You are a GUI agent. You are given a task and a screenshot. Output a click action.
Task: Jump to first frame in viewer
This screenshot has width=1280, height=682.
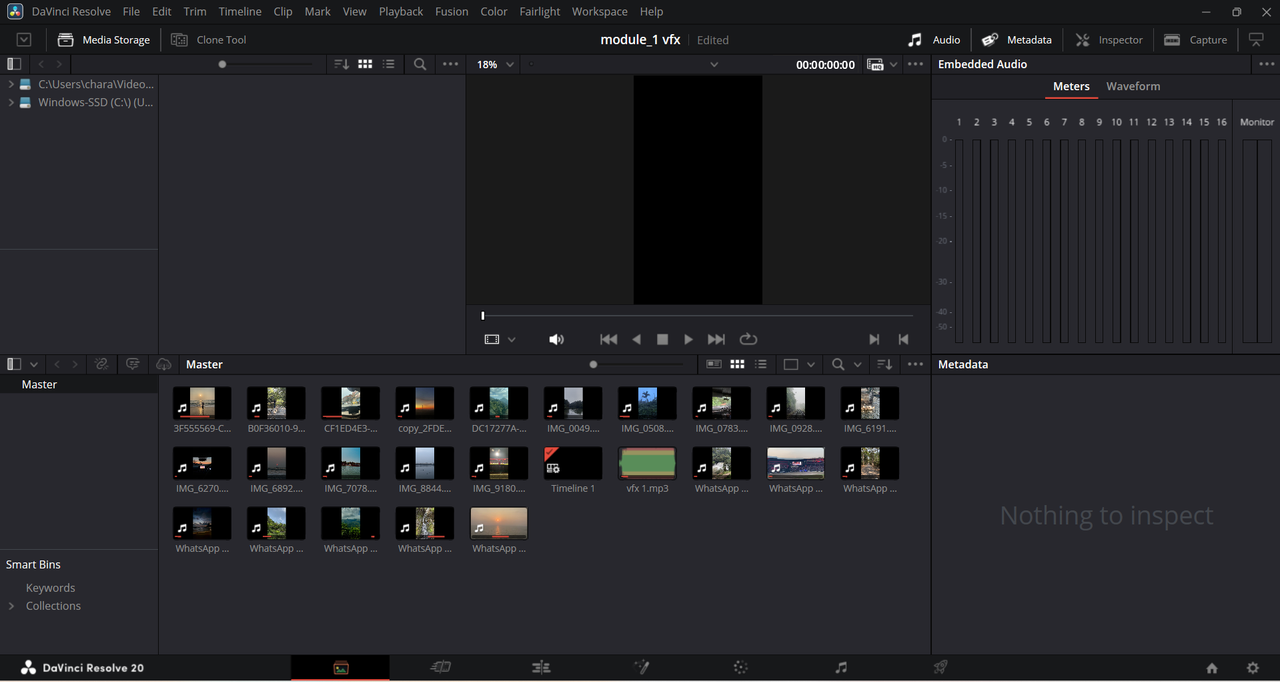[608, 340]
